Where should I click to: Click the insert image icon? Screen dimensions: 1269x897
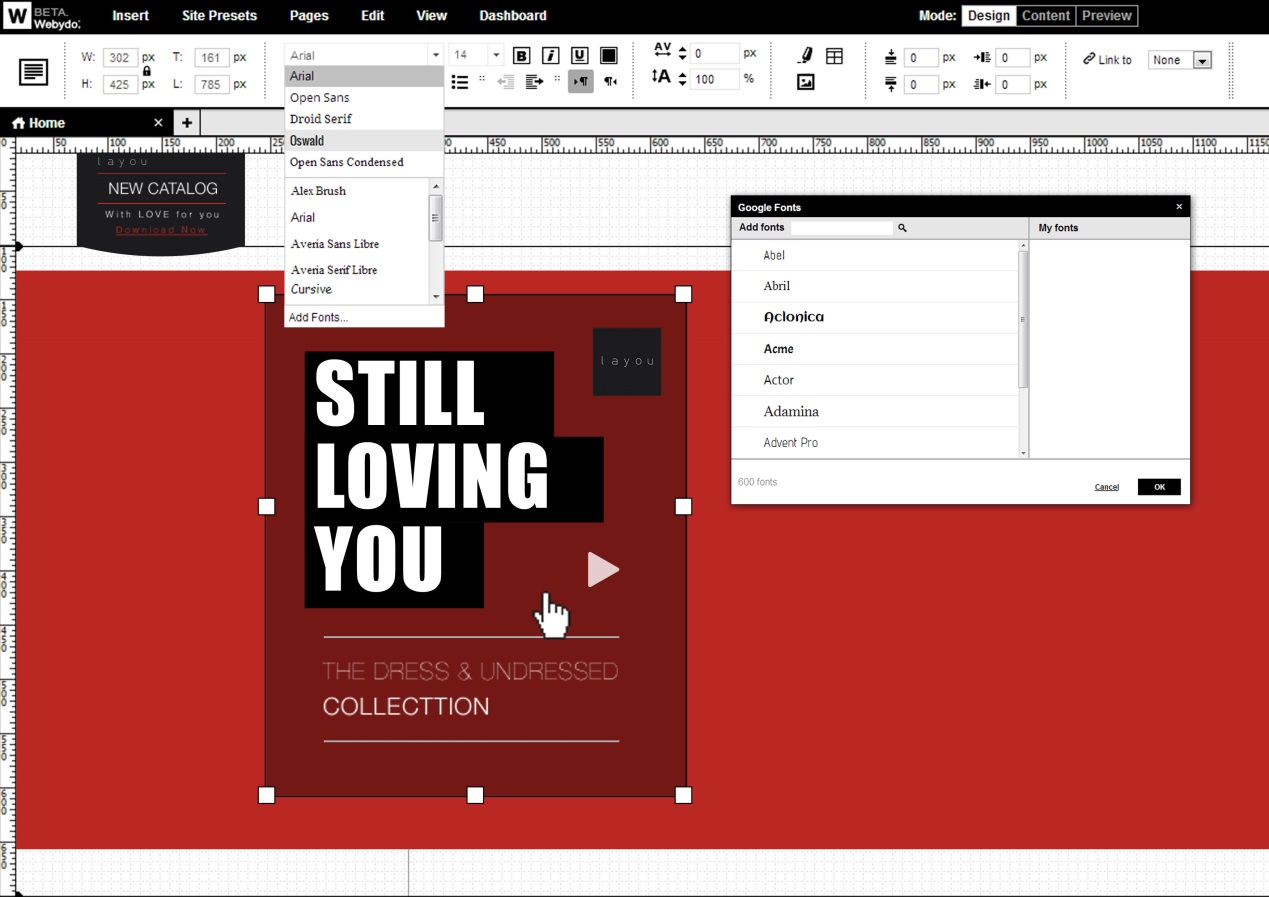[806, 82]
